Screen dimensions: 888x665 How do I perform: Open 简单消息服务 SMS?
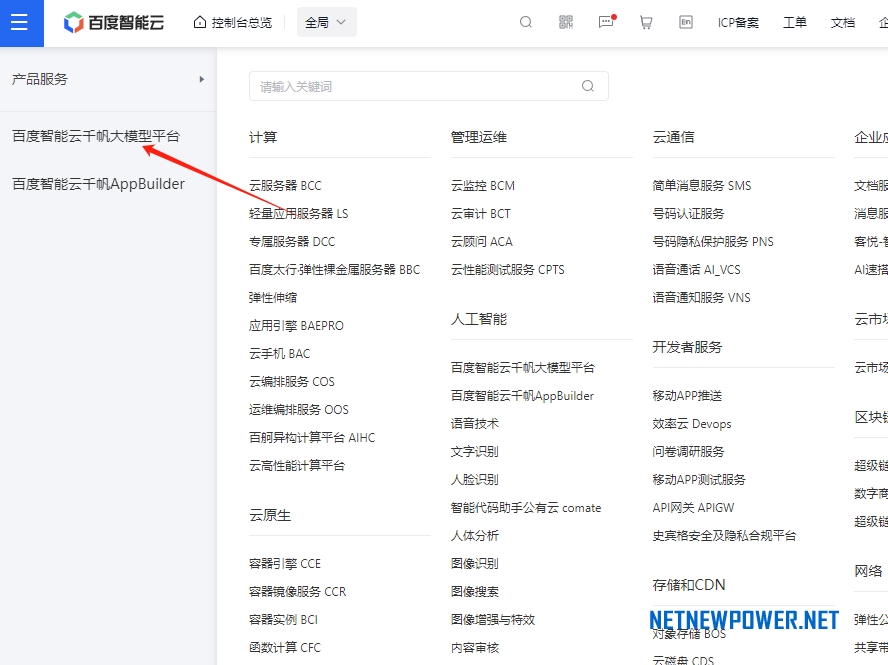point(702,186)
